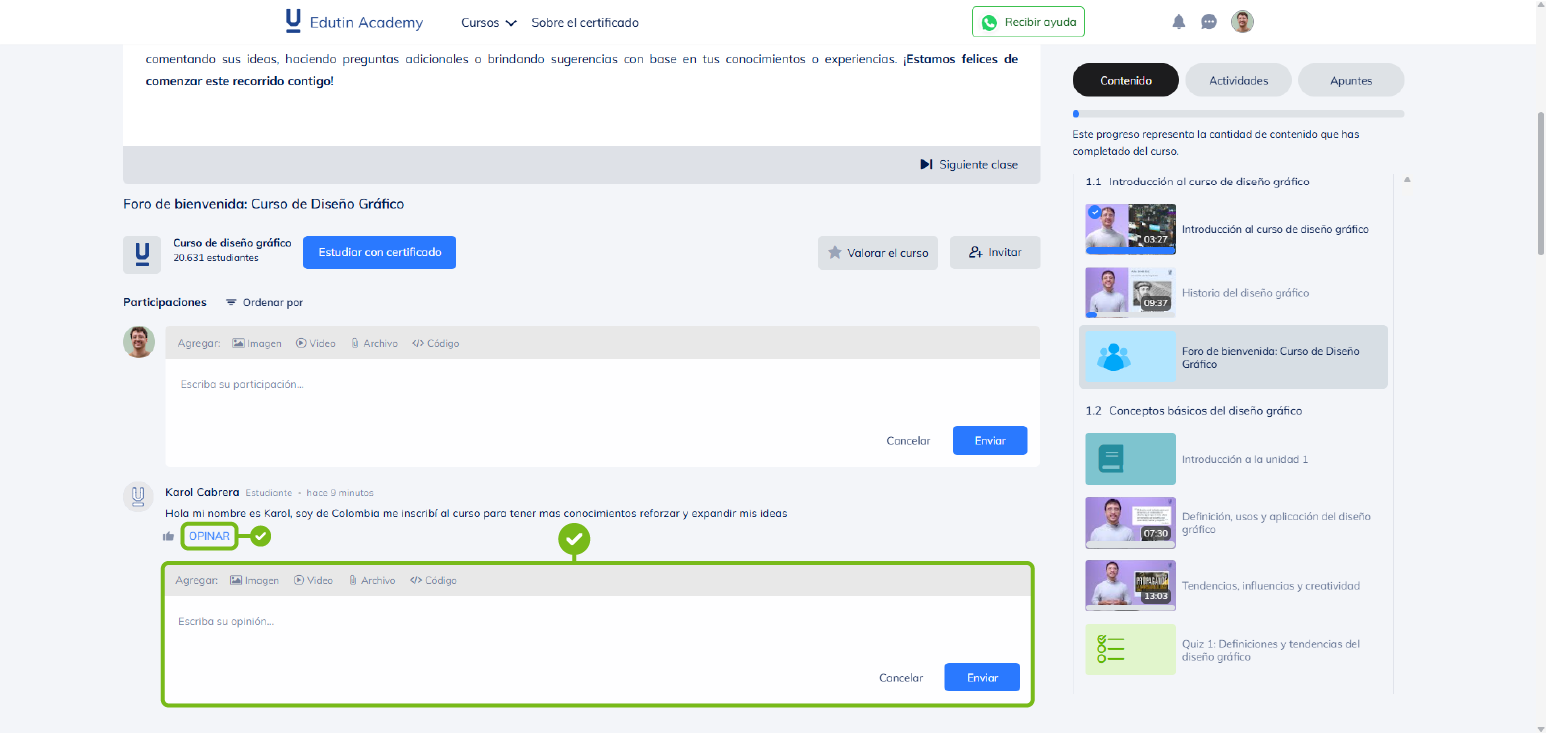Click the thumbs-up like icon on Karol's post
Image resolution: width=1546 pixels, height=735 pixels.
point(168,537)
